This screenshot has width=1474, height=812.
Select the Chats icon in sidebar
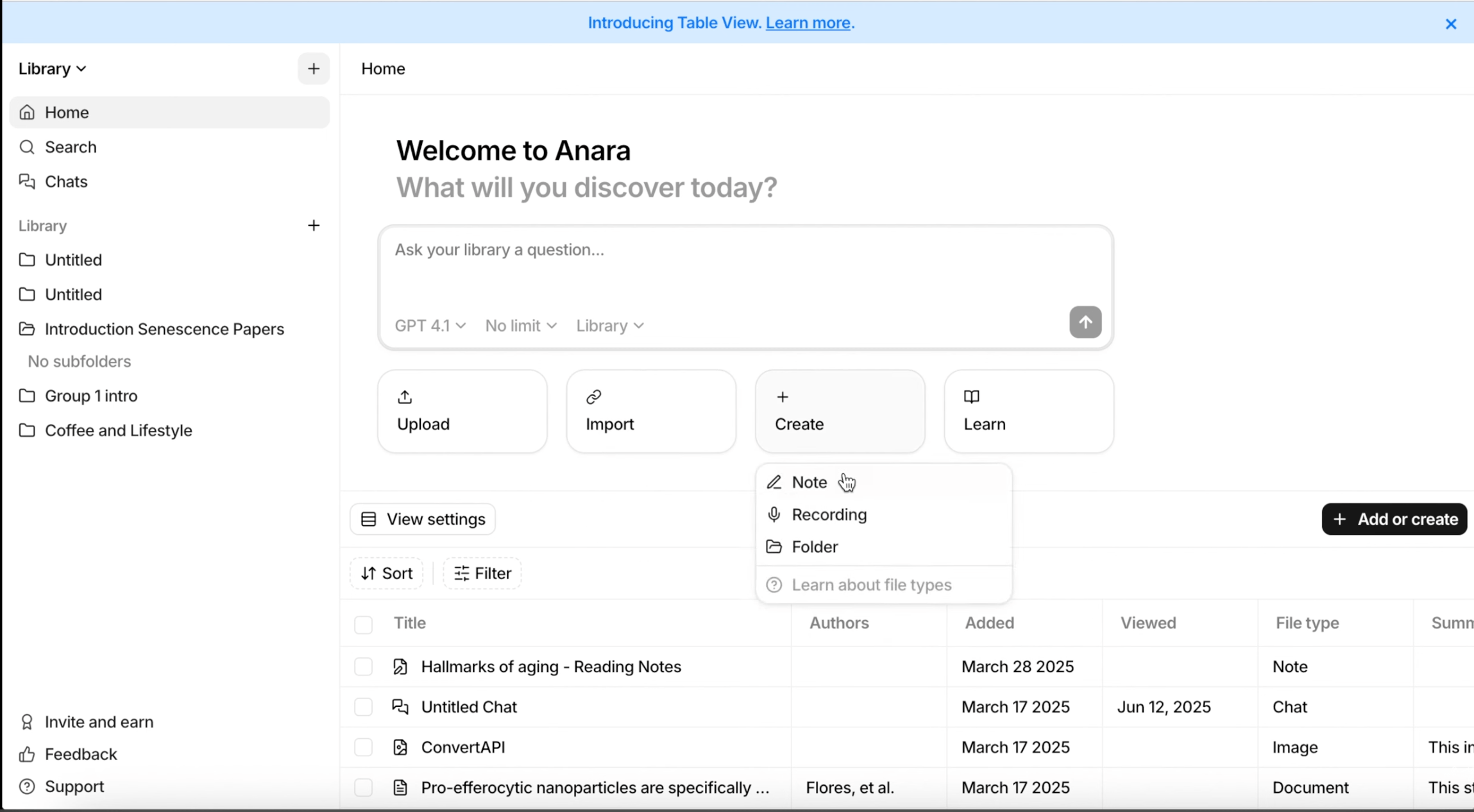(27, 182)
